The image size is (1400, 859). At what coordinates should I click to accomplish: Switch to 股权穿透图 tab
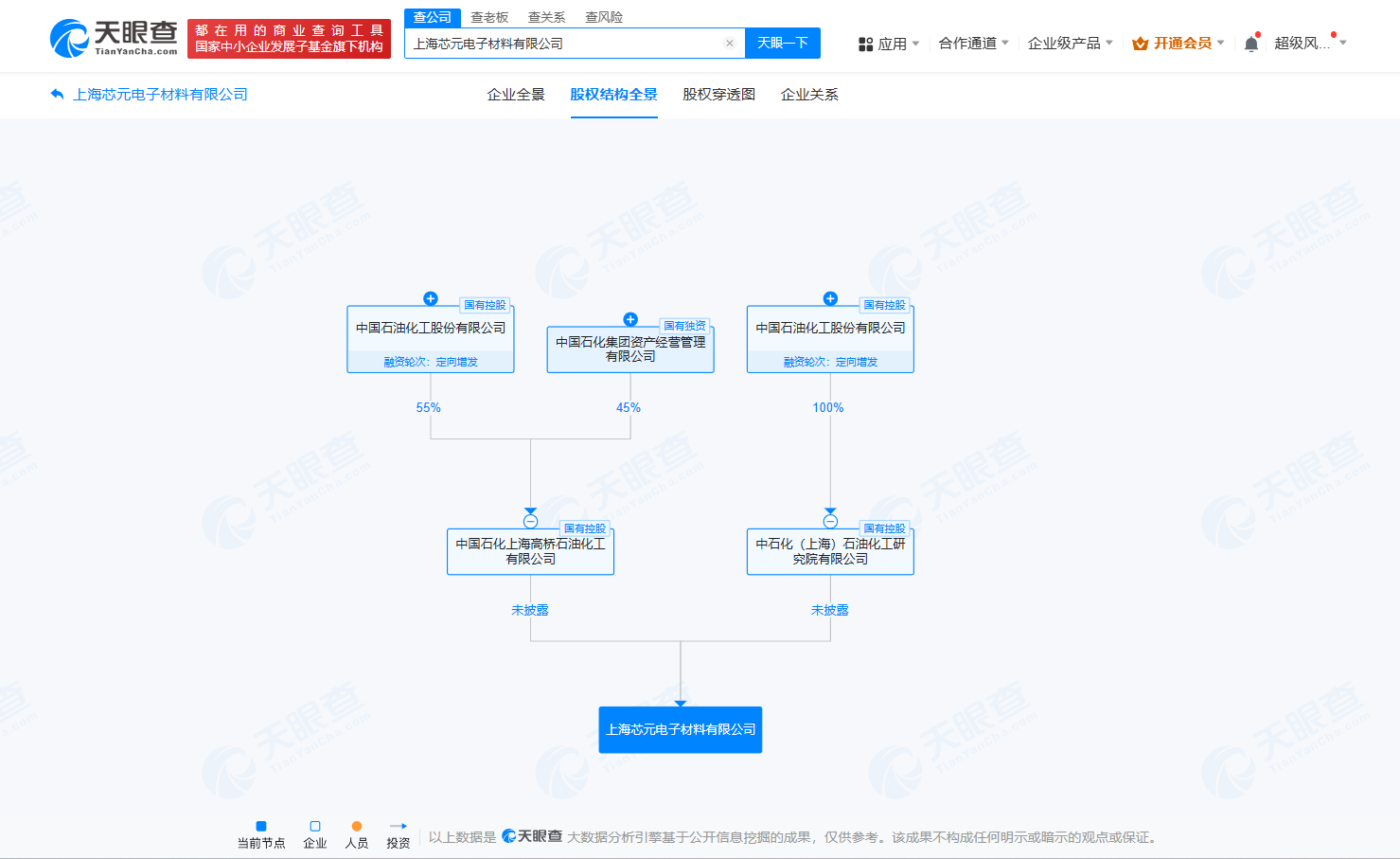point(719,95)
